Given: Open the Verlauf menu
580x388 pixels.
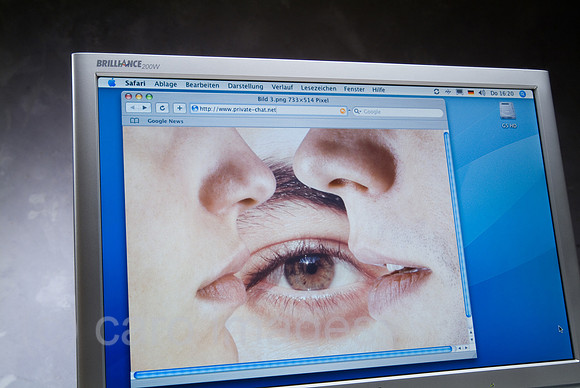Looking at the screenshot, I should coord(282,87).
